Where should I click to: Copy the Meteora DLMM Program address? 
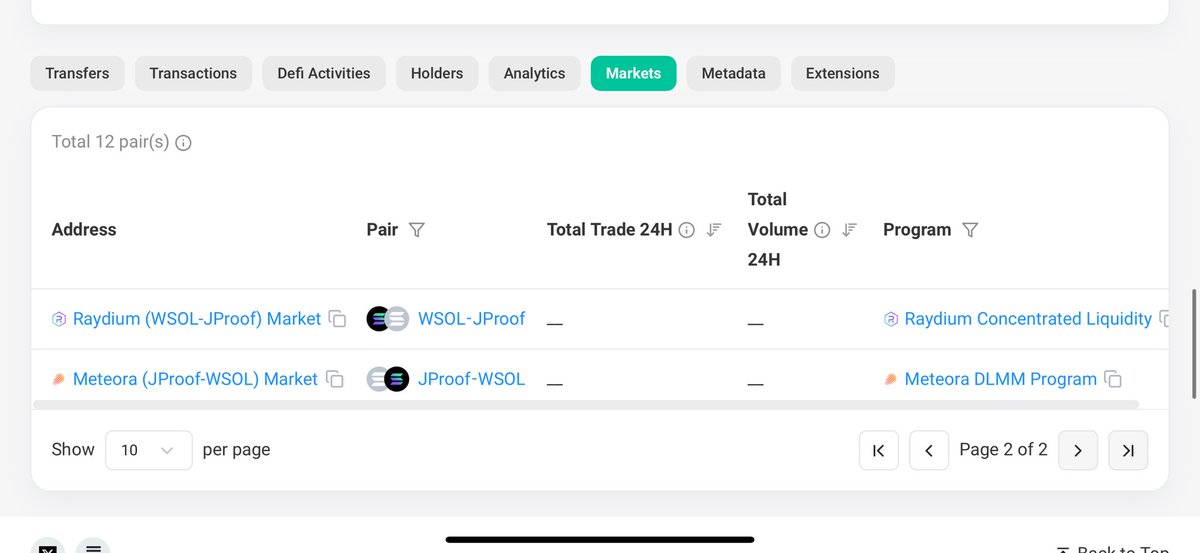(x=1113, y=379)
